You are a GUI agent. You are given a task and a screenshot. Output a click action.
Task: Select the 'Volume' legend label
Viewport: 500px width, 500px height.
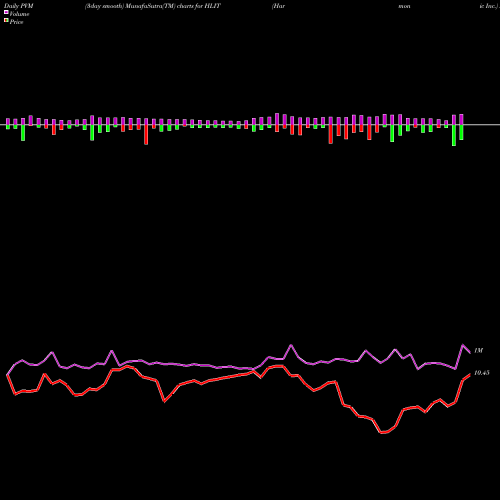[x=19, y=14]
